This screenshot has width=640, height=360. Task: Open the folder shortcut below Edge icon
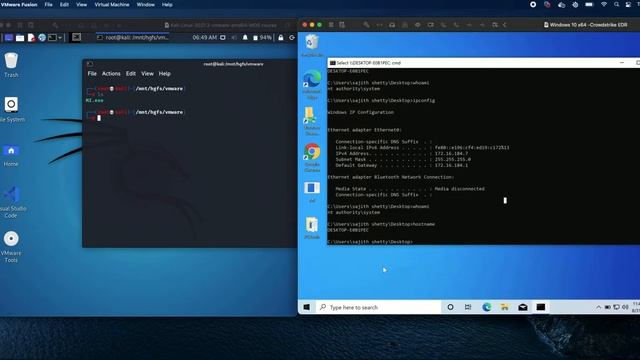(x=310, y=115)
